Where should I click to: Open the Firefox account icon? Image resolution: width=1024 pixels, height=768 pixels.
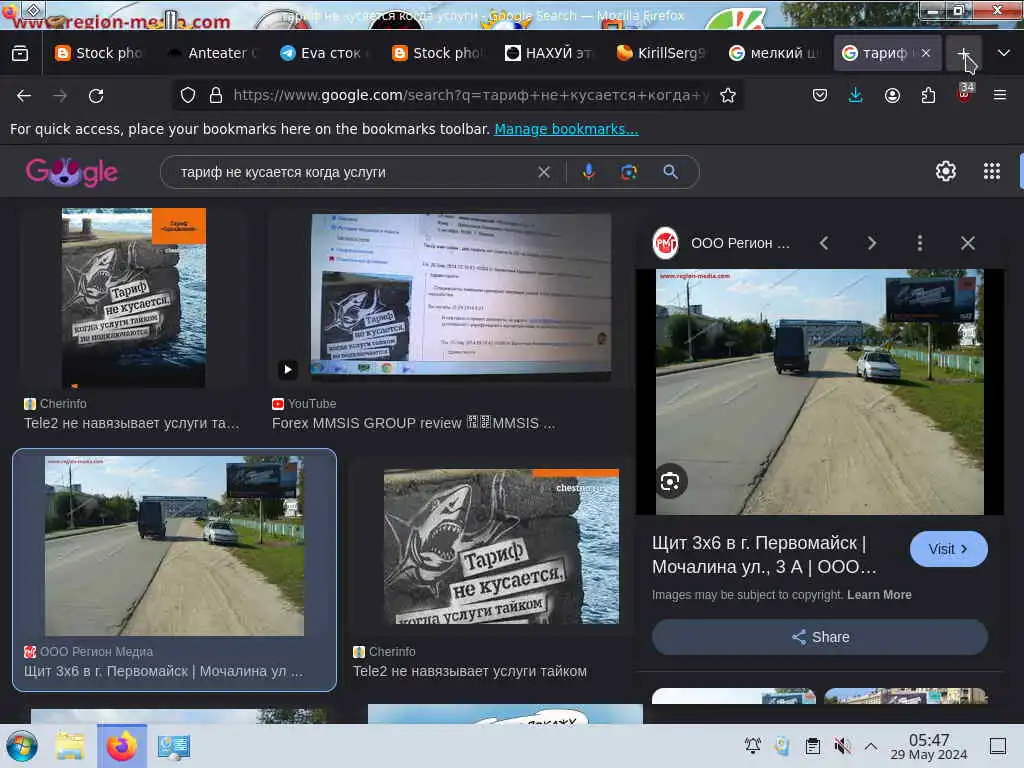pos(892,95)
